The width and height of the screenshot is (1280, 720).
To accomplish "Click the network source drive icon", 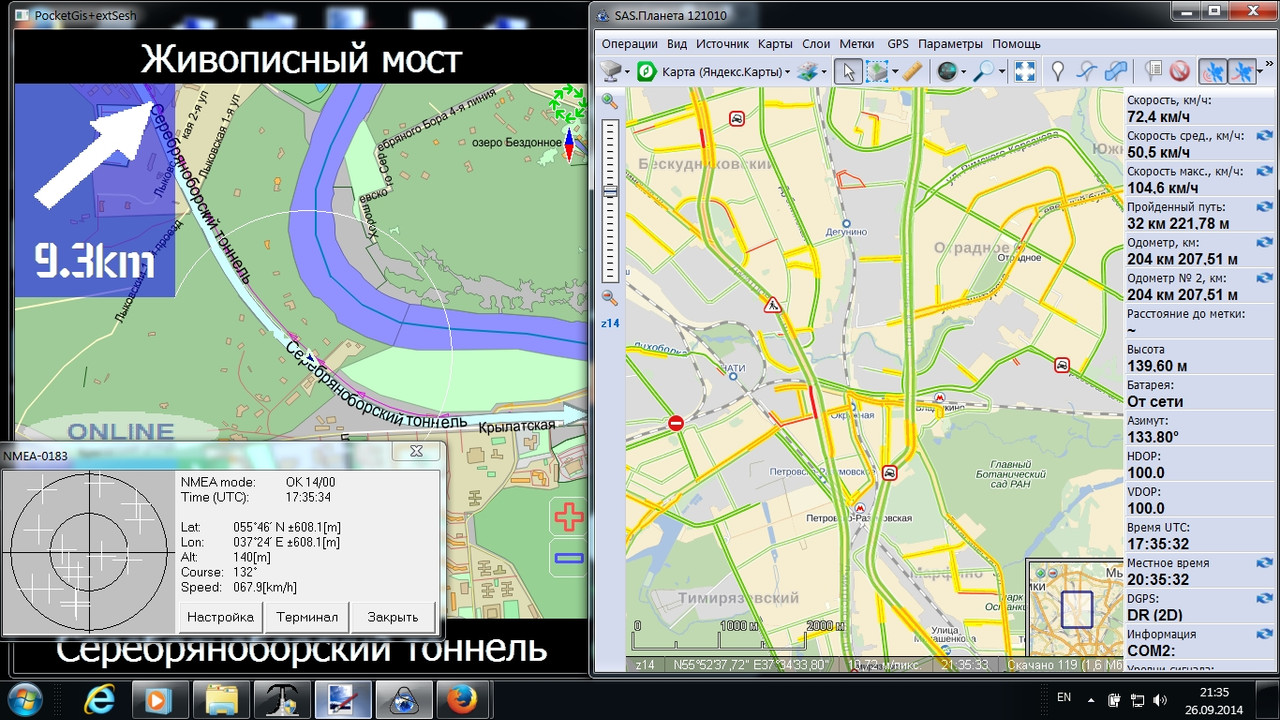I will (611, 71).
